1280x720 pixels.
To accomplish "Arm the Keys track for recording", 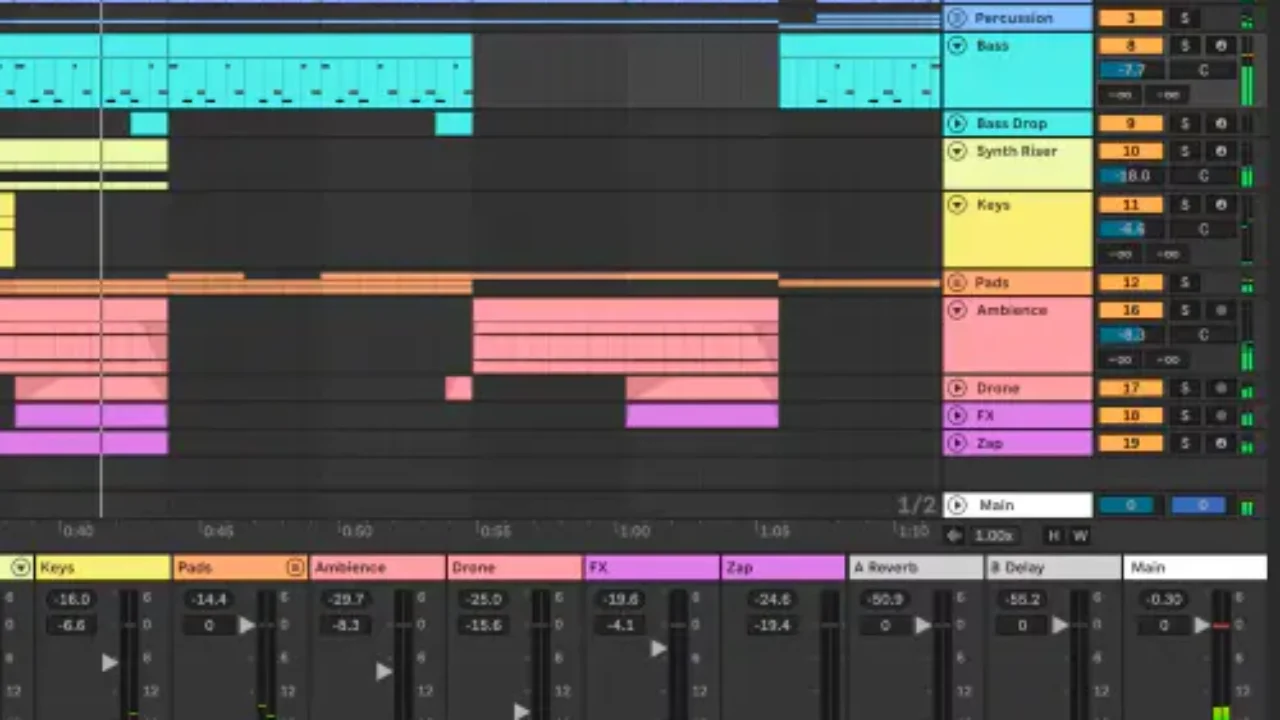I will click(x=1220, y=205).
